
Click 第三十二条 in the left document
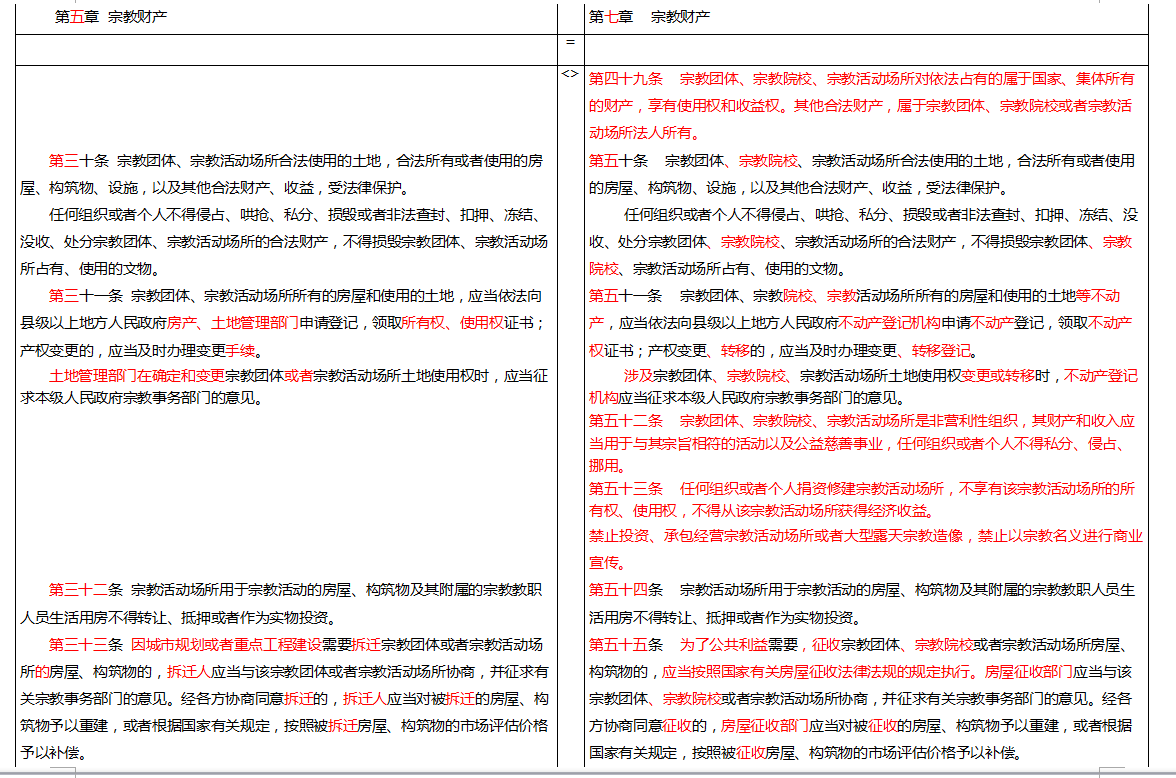[86, 589]
